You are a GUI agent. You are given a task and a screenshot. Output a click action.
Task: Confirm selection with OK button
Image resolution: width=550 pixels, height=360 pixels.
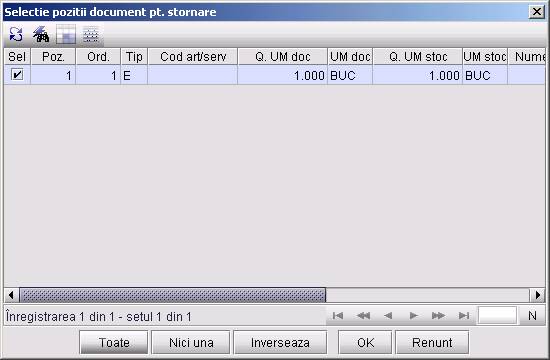[365, 342]
